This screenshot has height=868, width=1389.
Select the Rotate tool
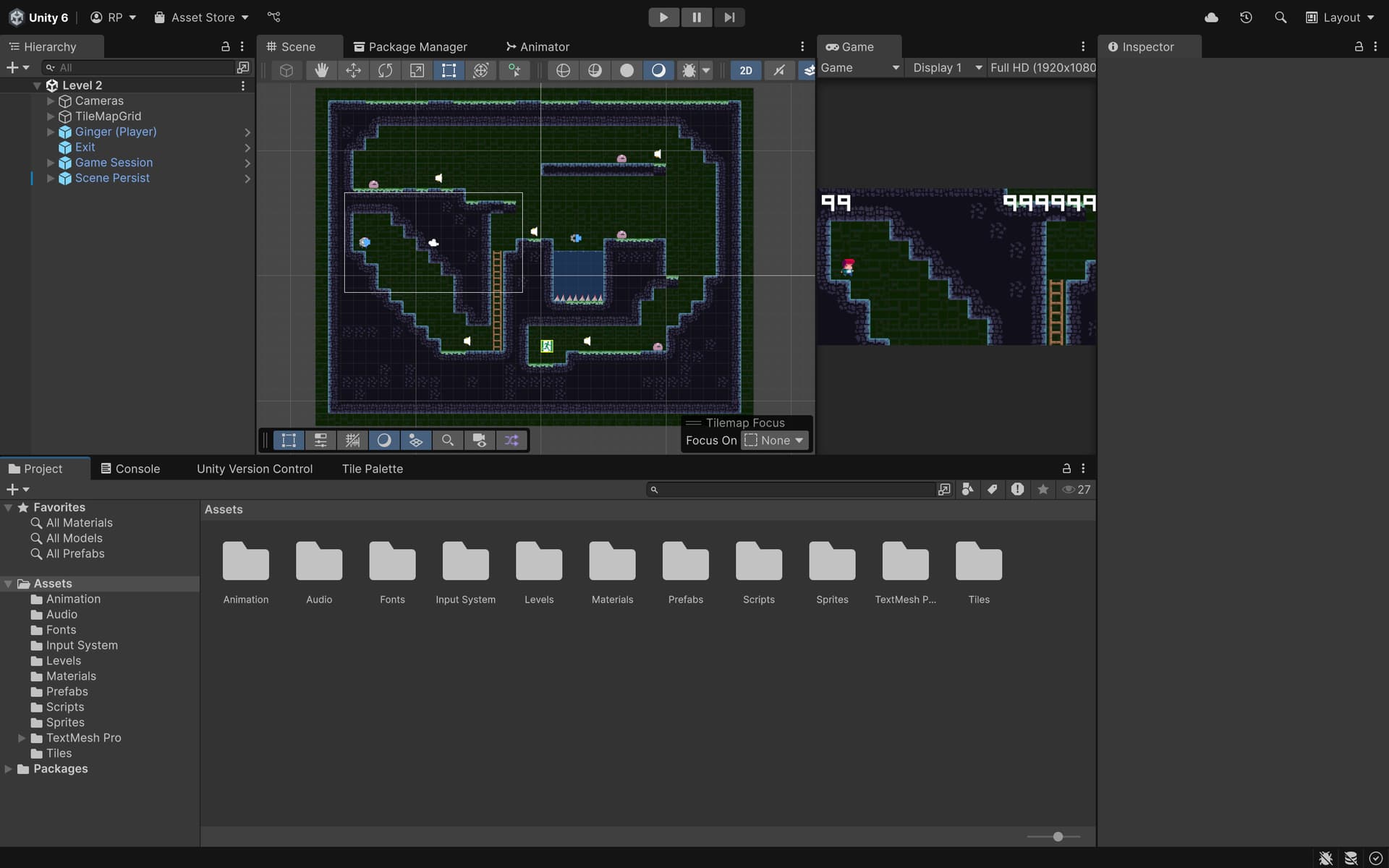coord(385,70)
